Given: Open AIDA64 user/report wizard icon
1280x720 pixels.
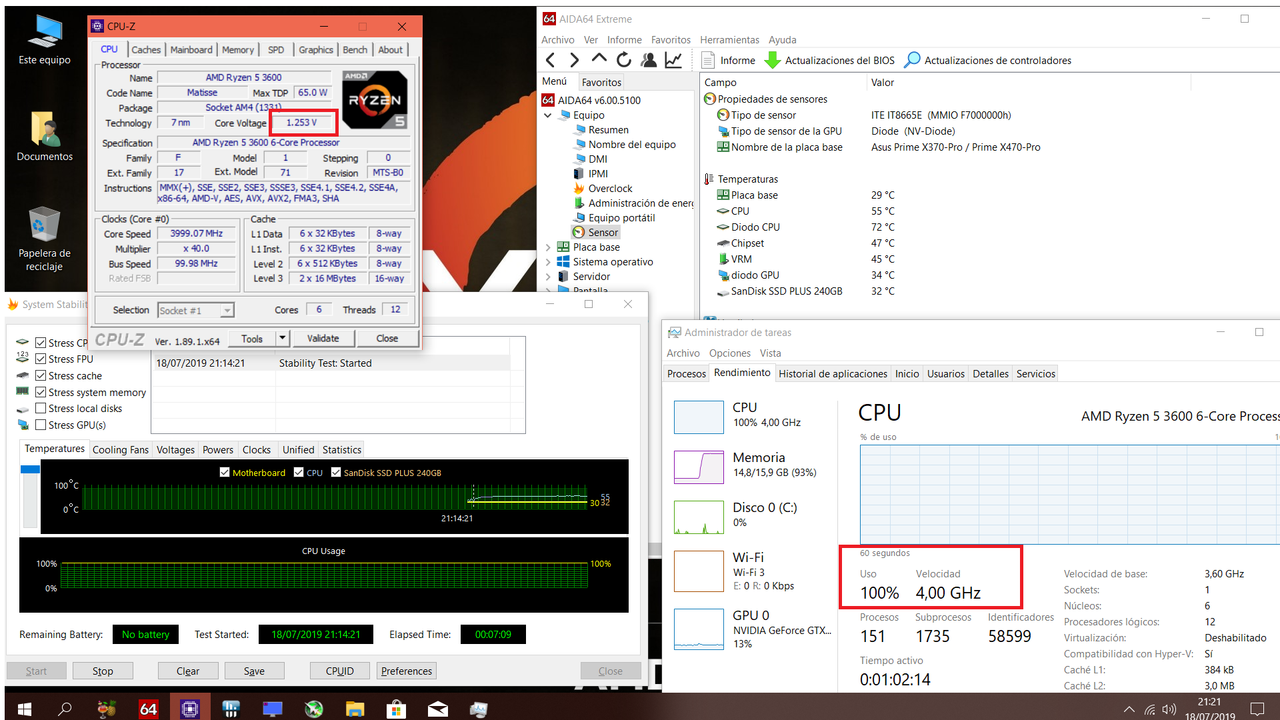Looking at the screenshot, I should (649, 60).
